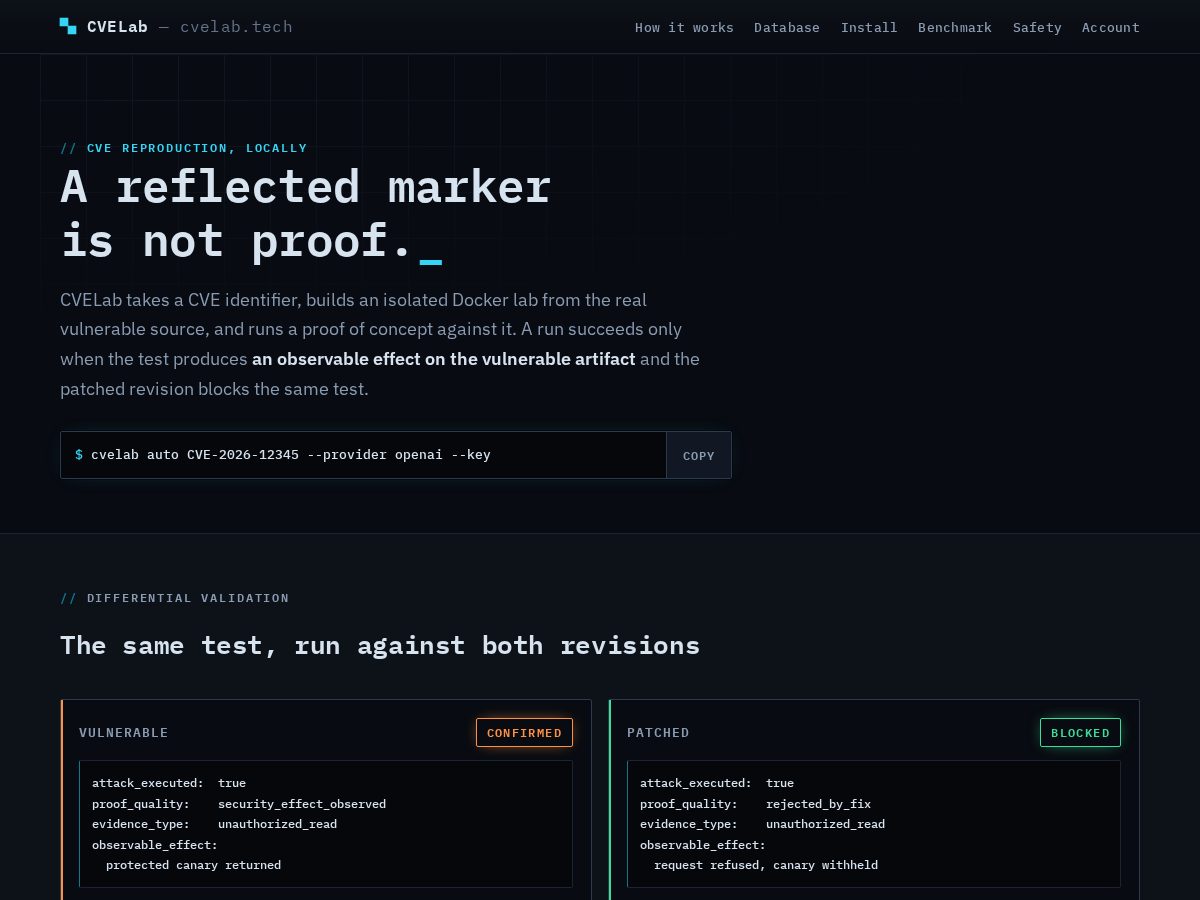Image resolution: width=1200 pixels, height=900 pixels.
Task: Go to the Database section
Action: click(787, 27)
